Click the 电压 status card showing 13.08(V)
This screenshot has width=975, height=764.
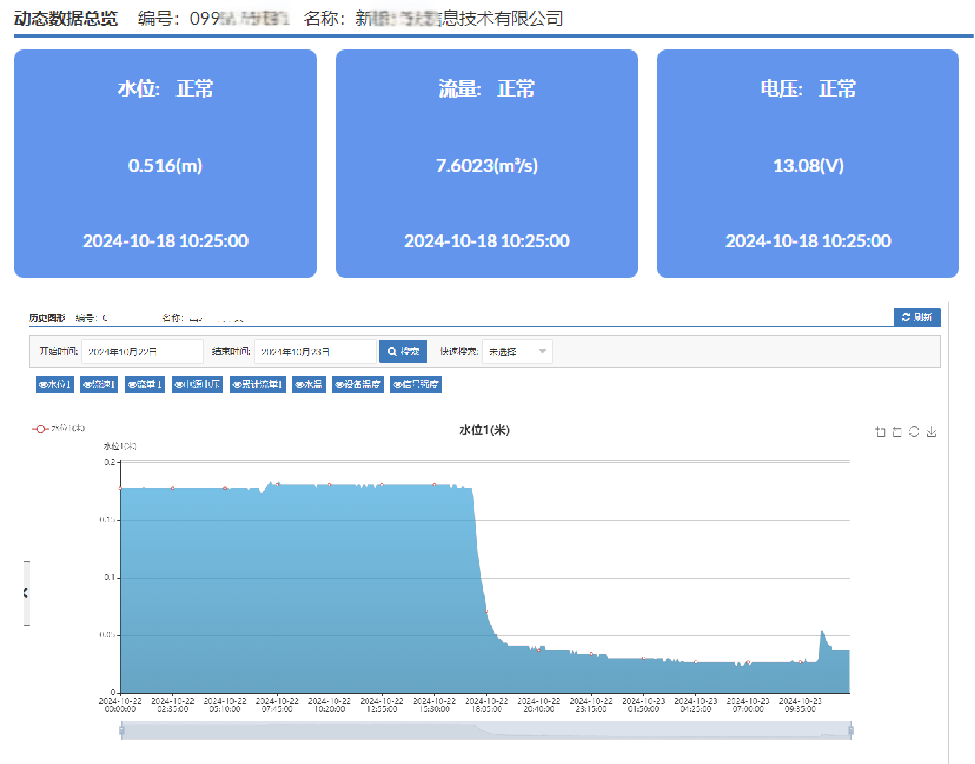coord(808,163)
